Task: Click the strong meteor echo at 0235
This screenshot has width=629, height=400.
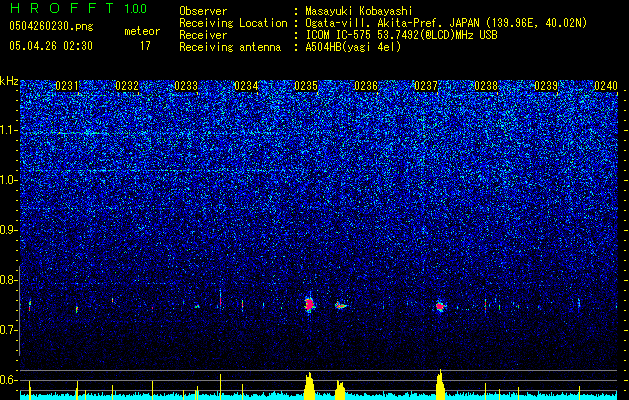Action: tap(309, 305)
